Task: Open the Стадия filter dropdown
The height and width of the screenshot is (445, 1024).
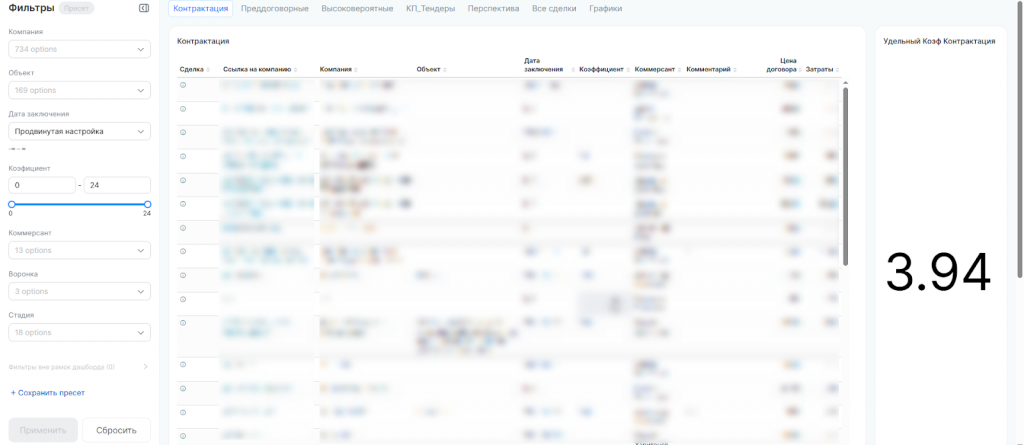Action: (79, 332)
